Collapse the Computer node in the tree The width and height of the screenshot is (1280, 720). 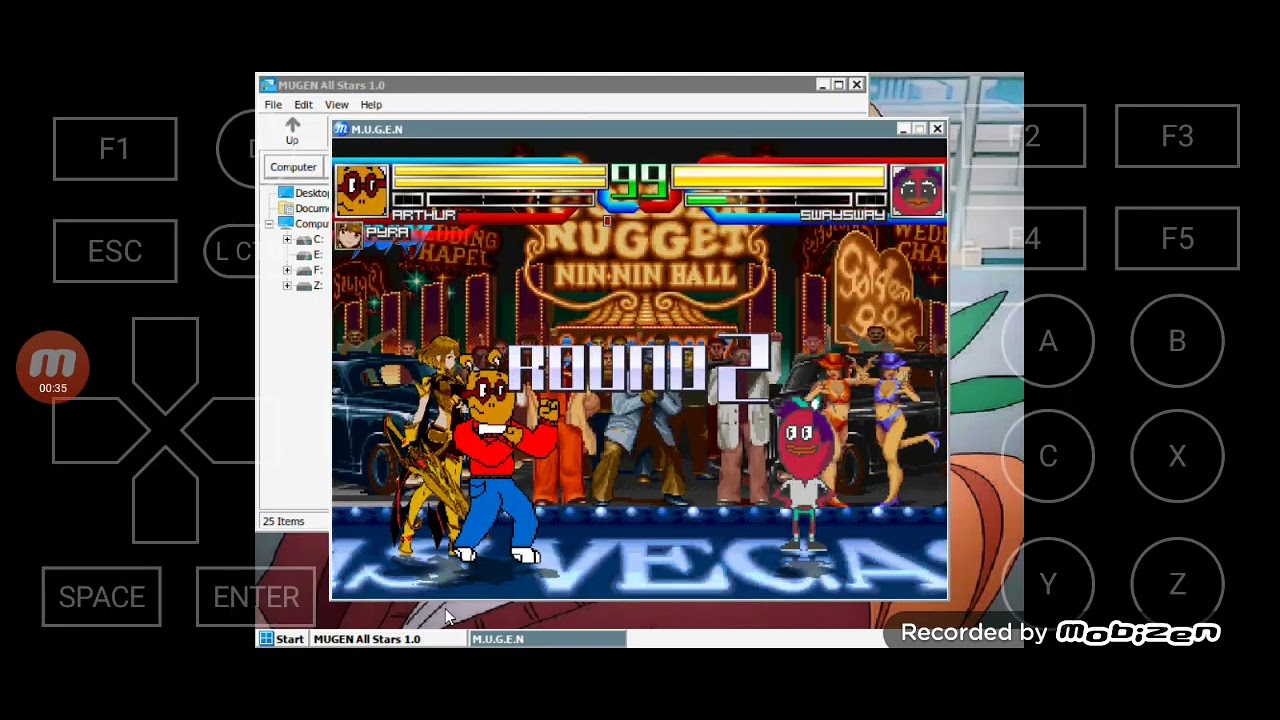click(x=269, y=224)
